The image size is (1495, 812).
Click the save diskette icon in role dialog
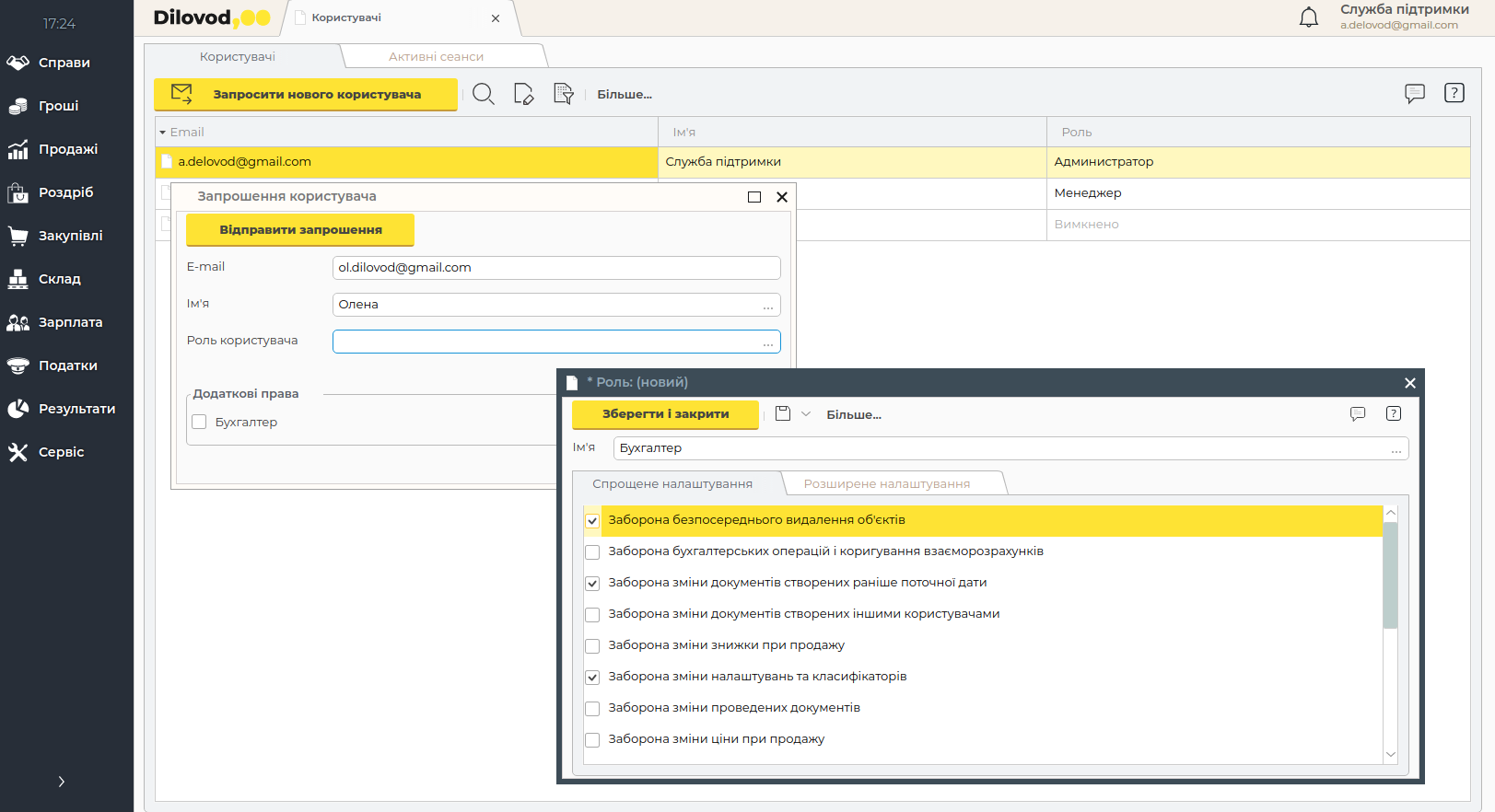[783, 414]
